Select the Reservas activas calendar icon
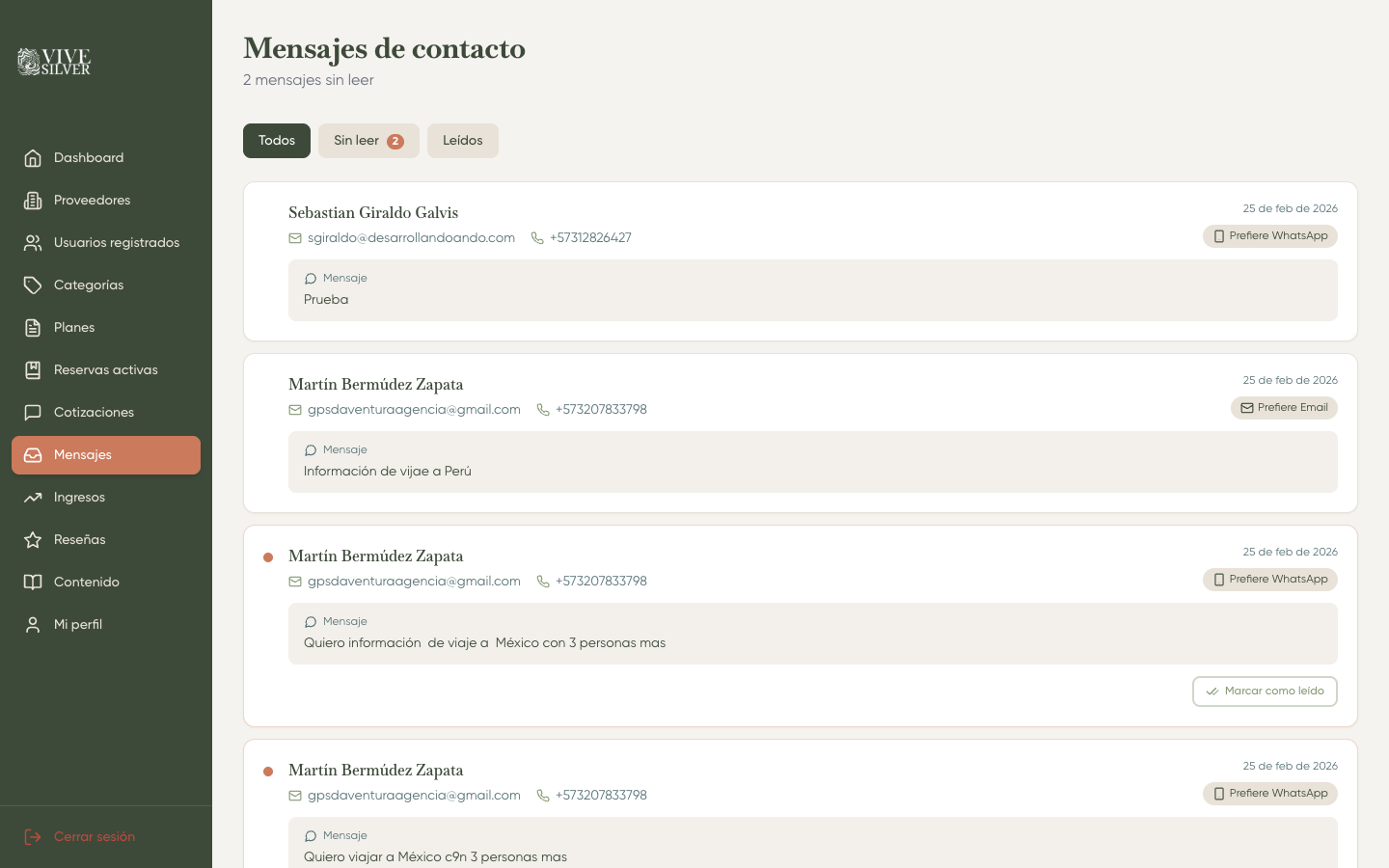Image resolution: width=1389 pixels, height=868 pixels. [x=34, y=369]
